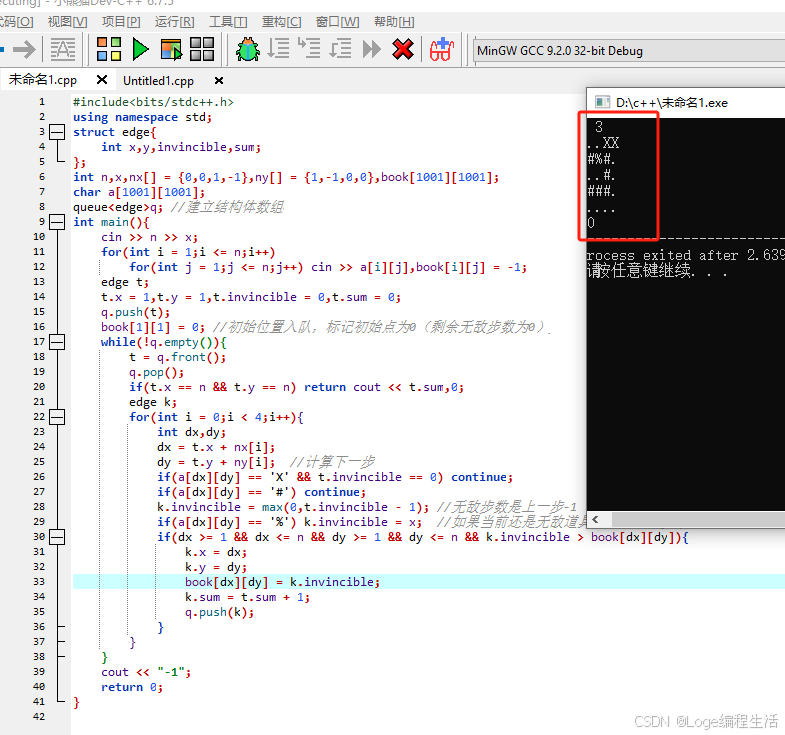This screenshot has height=735, width=785.
Task: Click 'int x,y,invincible,sum;' on line 4
Action: click(x=181, y=147)
